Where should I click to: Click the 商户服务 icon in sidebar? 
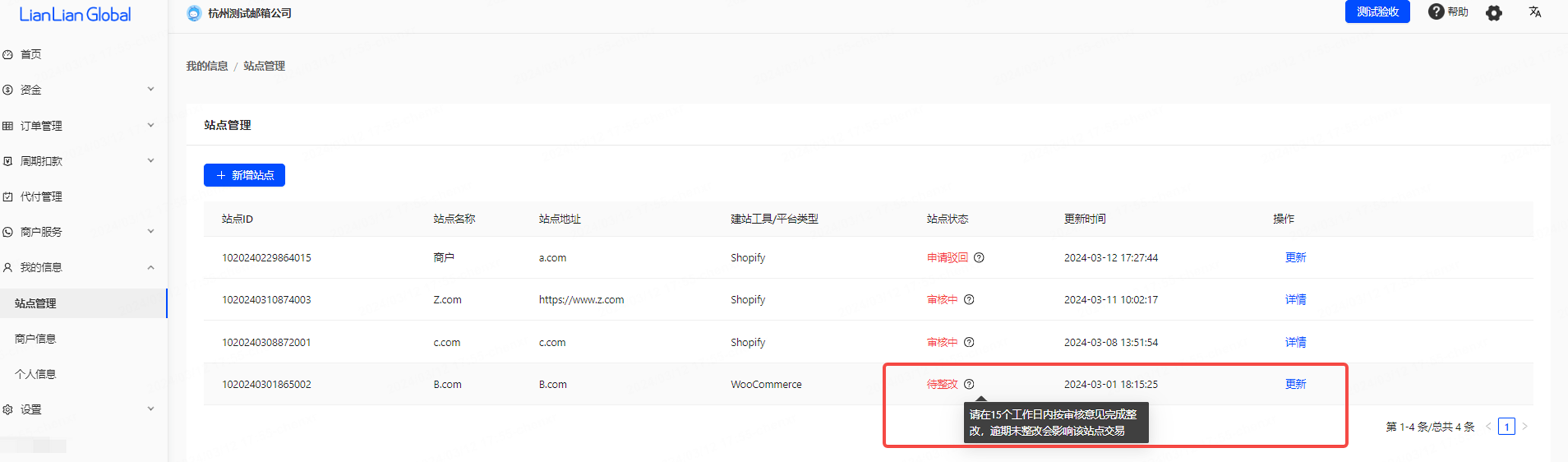click(x=8, y=232)
